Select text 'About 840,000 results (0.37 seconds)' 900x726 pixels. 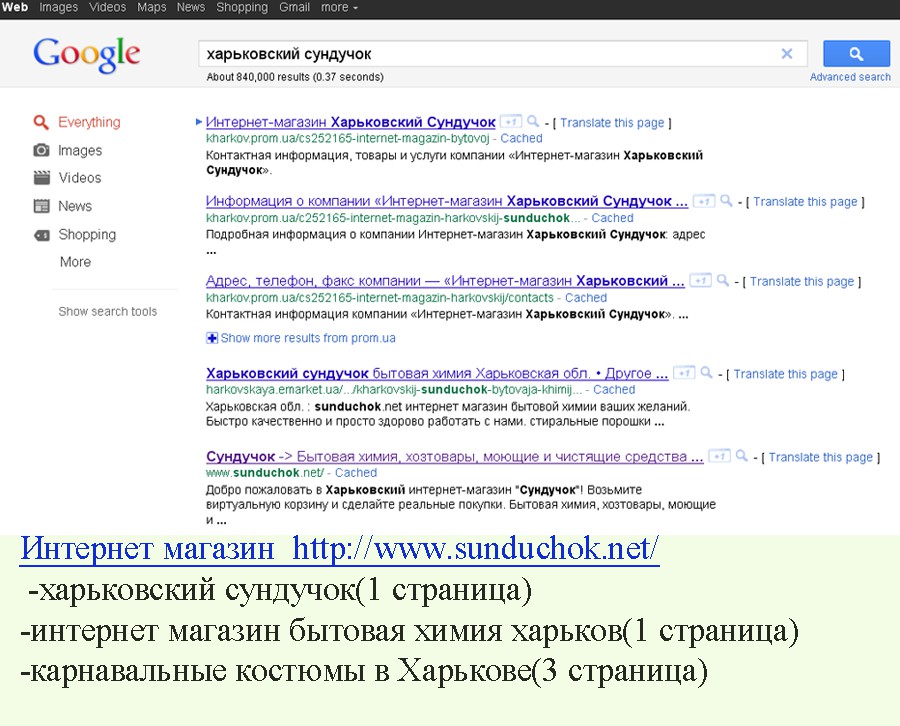pyautogui.click(x=295, y=77)
